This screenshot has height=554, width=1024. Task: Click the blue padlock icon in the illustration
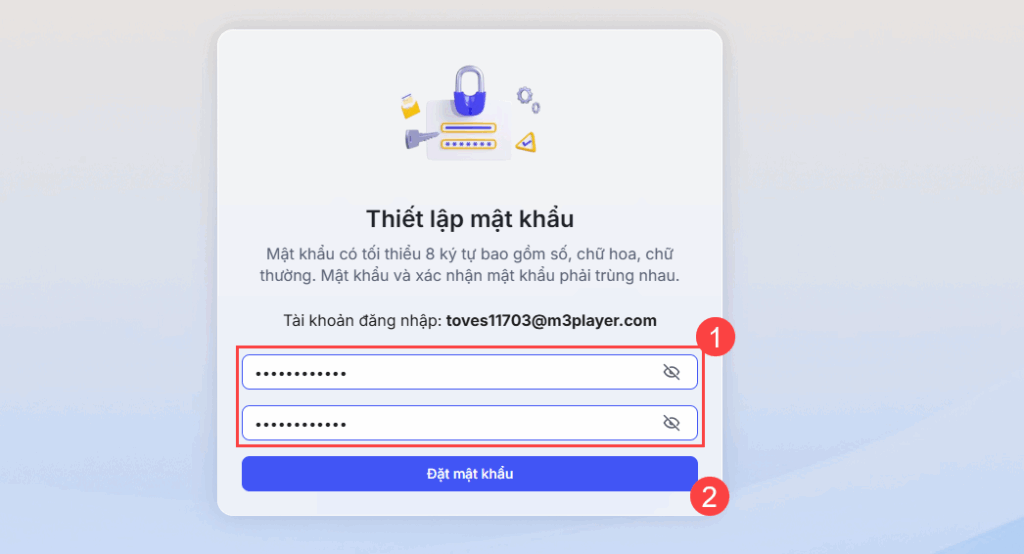click(470, 90)
